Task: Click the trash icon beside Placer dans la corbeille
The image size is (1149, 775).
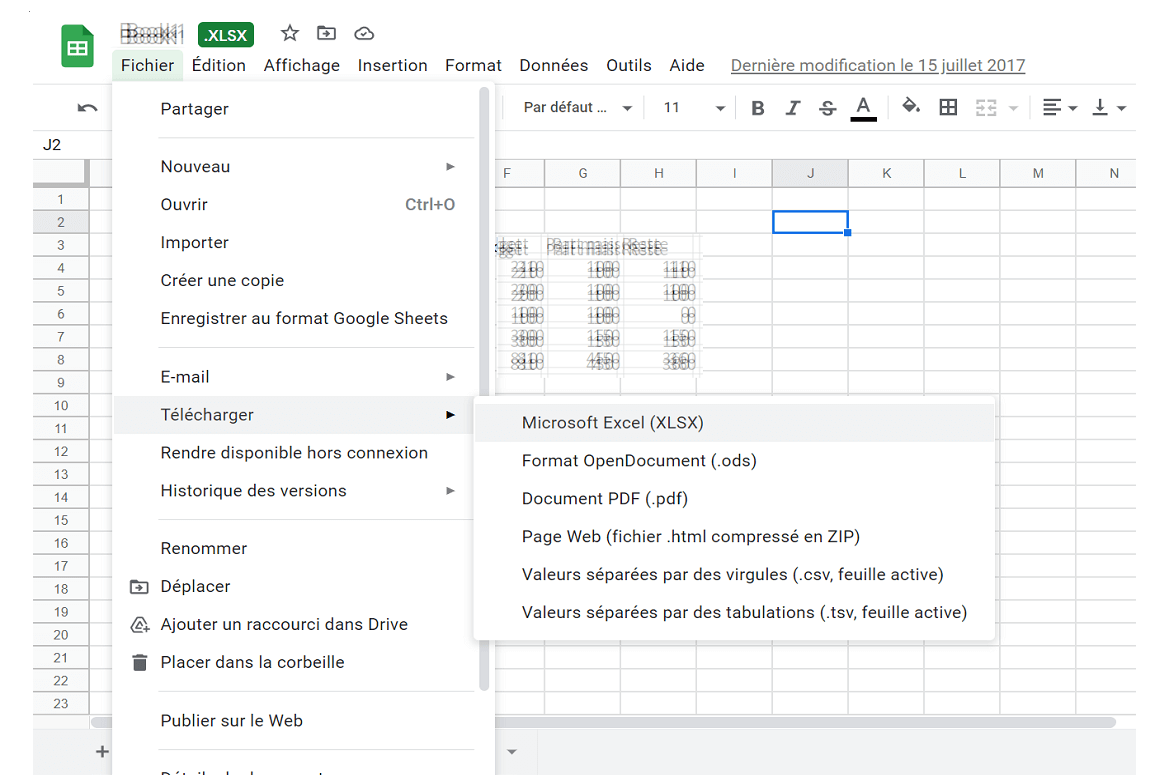Action: point(139,662)
